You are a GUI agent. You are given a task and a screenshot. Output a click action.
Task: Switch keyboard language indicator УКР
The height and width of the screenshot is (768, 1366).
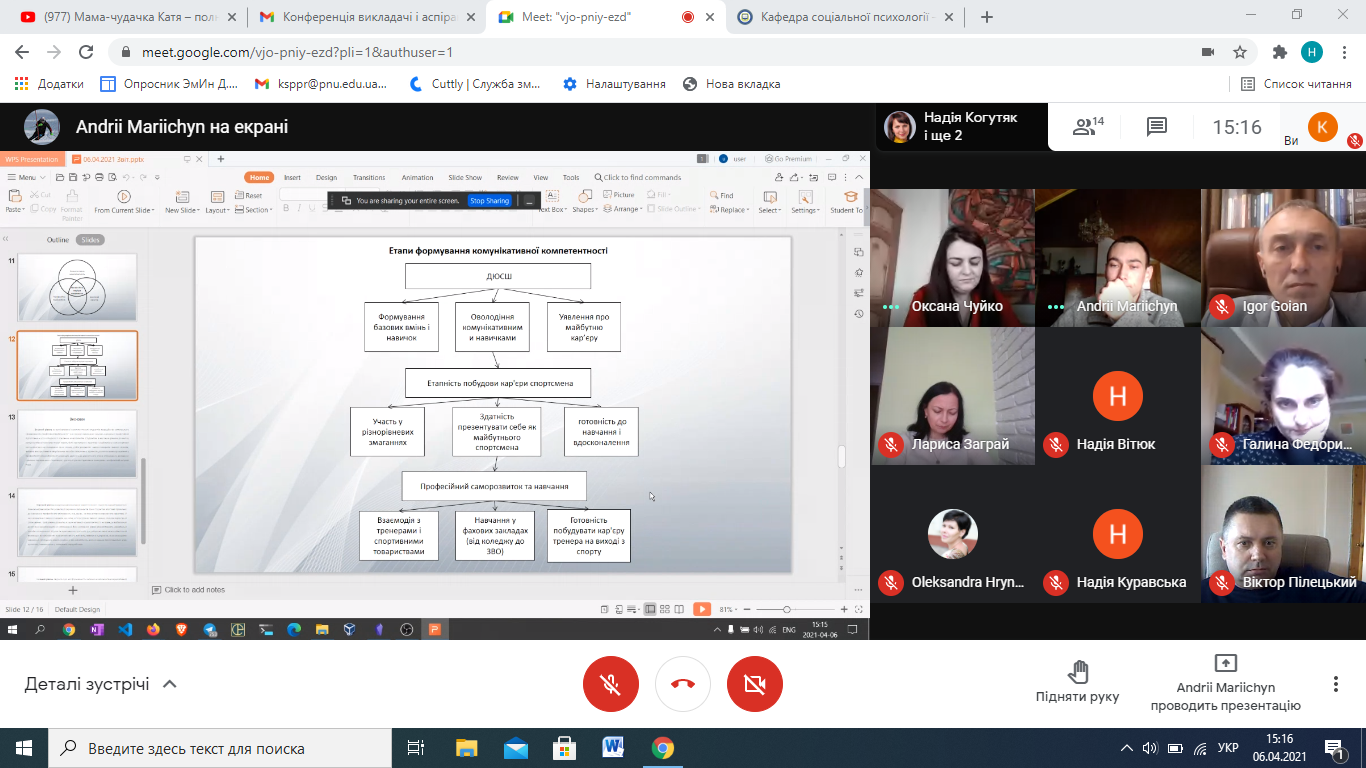[1228, 748]
